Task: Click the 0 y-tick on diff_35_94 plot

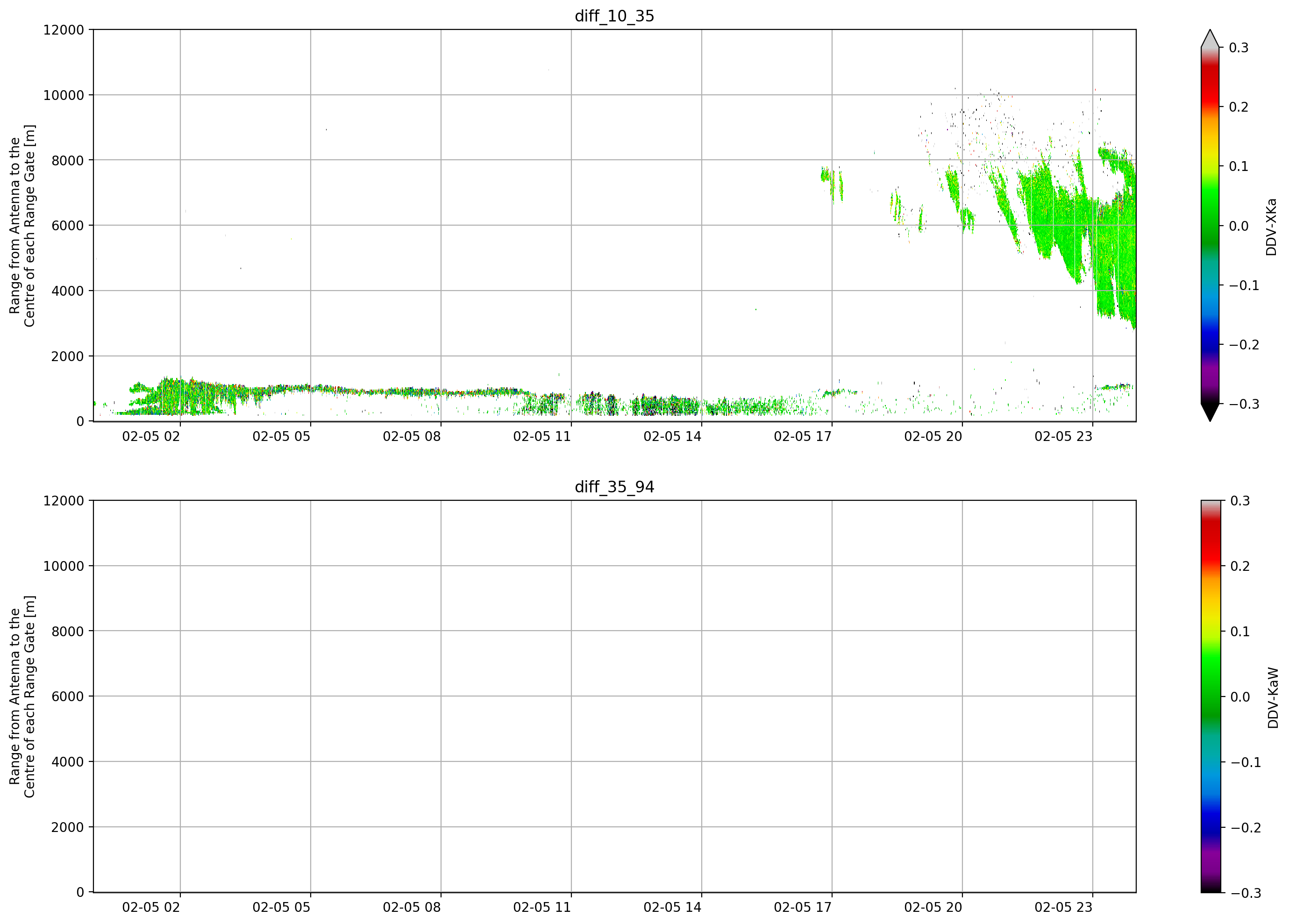Action: [80, 893]
